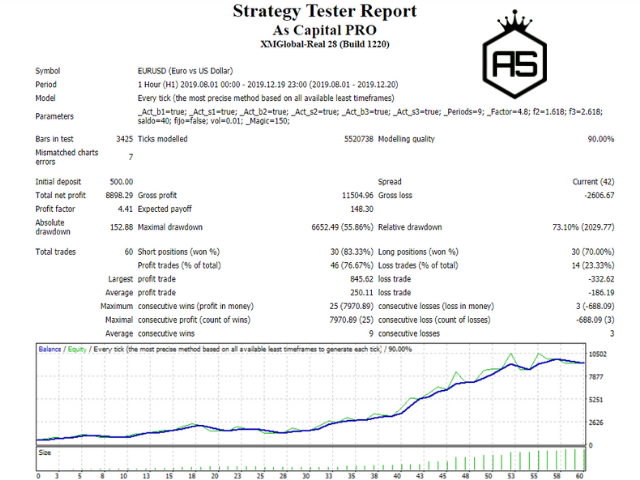Select ticks value '5520738'
The image size is (640, 480).
pyautogui.click(x=358, y=139)
